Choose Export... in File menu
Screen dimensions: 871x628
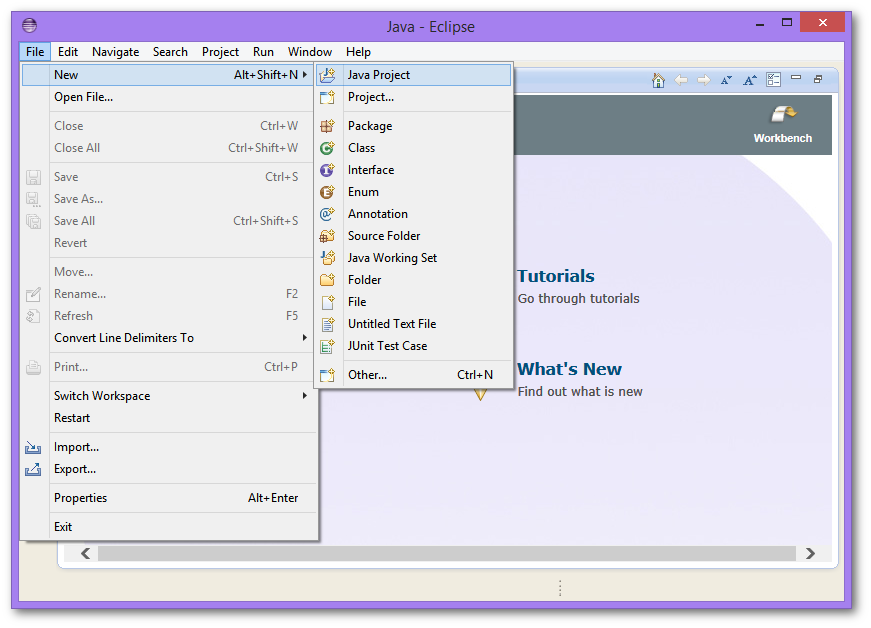click(x=168, y=469)
